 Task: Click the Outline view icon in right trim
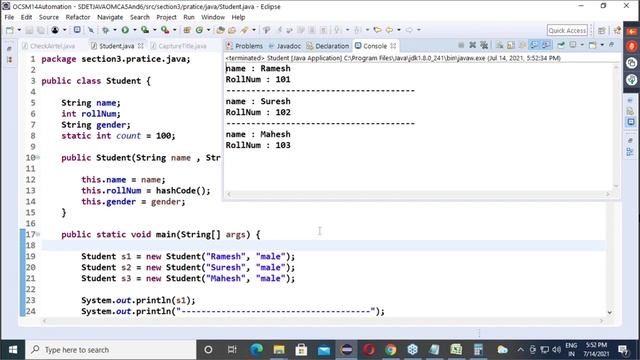tap(630, 152)
